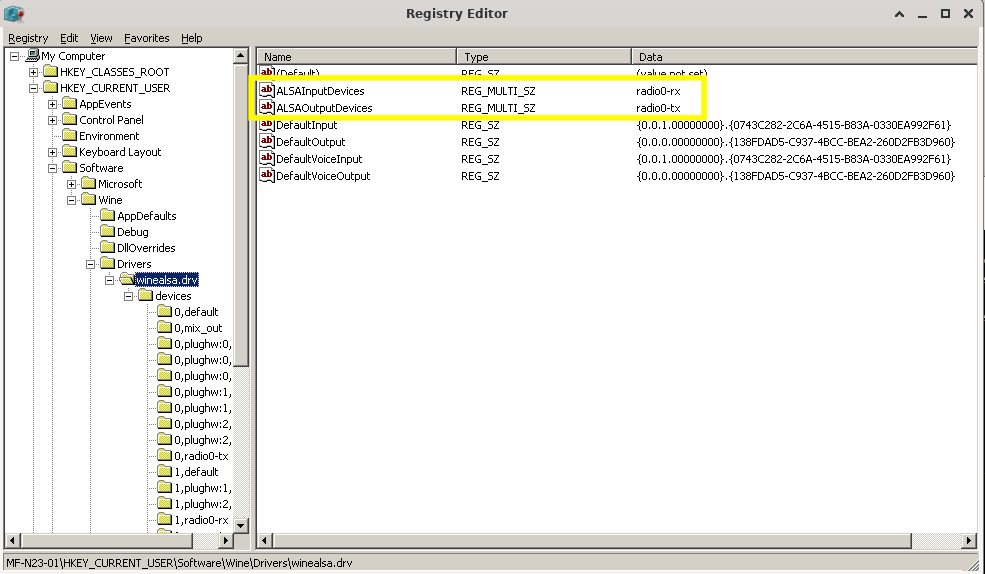Click the Registry Editor title bar icon
Screen dimensions: 985x574
click(x=14, y=13)
